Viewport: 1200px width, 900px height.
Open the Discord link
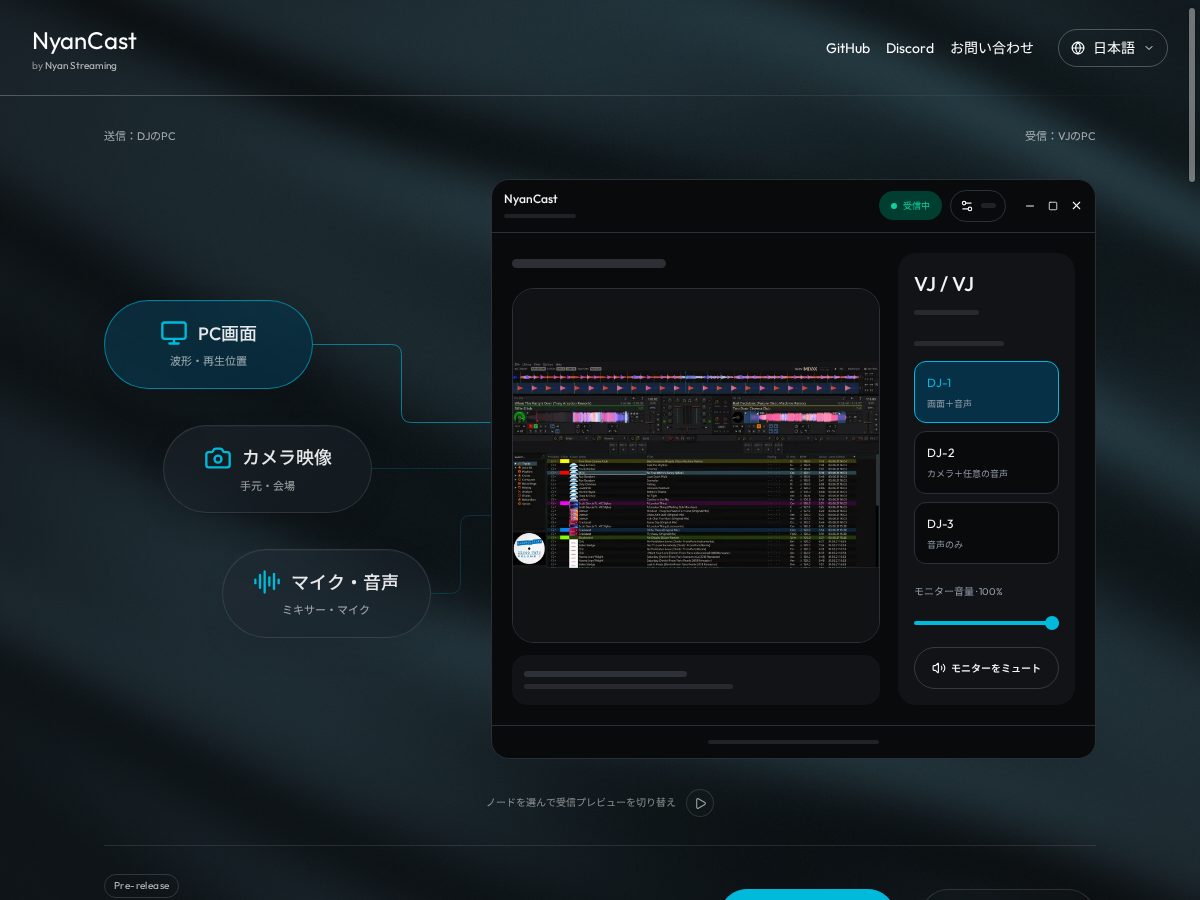pos(910,48)
